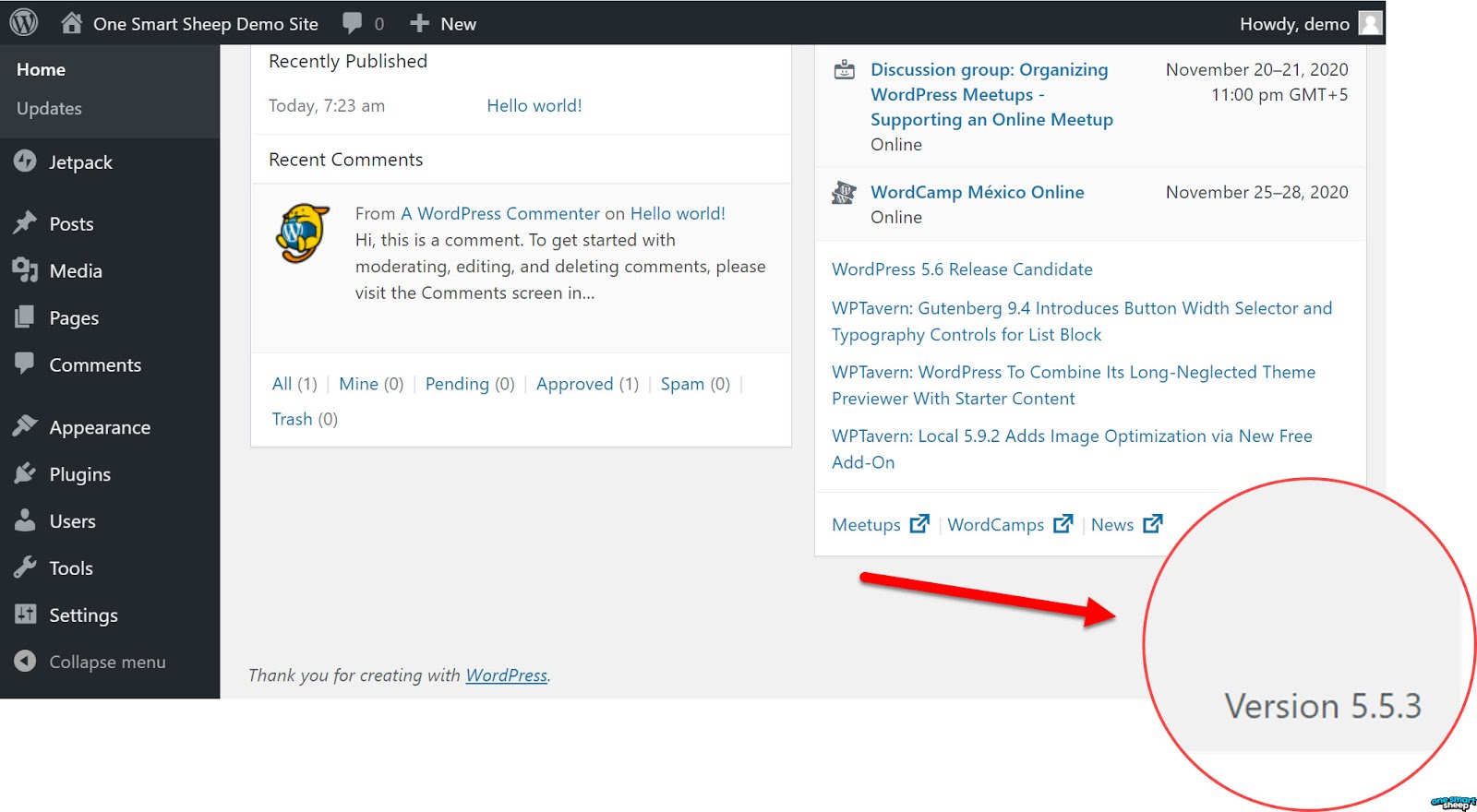The width and height of the screenshot is (1477, 812).
Task: Open the Settings menu label
Action: click(x=83, y=615)
